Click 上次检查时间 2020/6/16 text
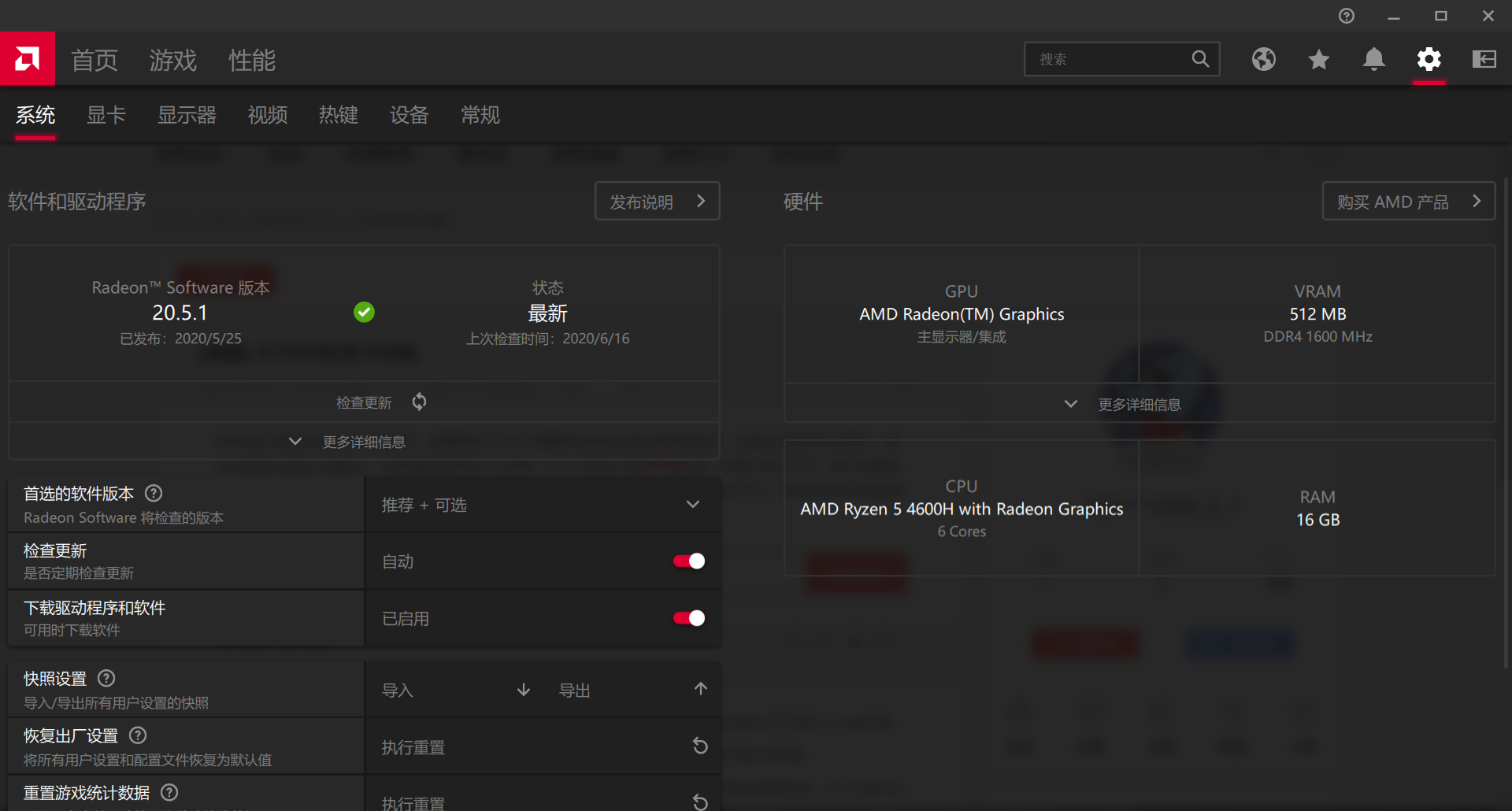Image resolution: width=1512 pixels, height=811 pixels. click(547, 339)
